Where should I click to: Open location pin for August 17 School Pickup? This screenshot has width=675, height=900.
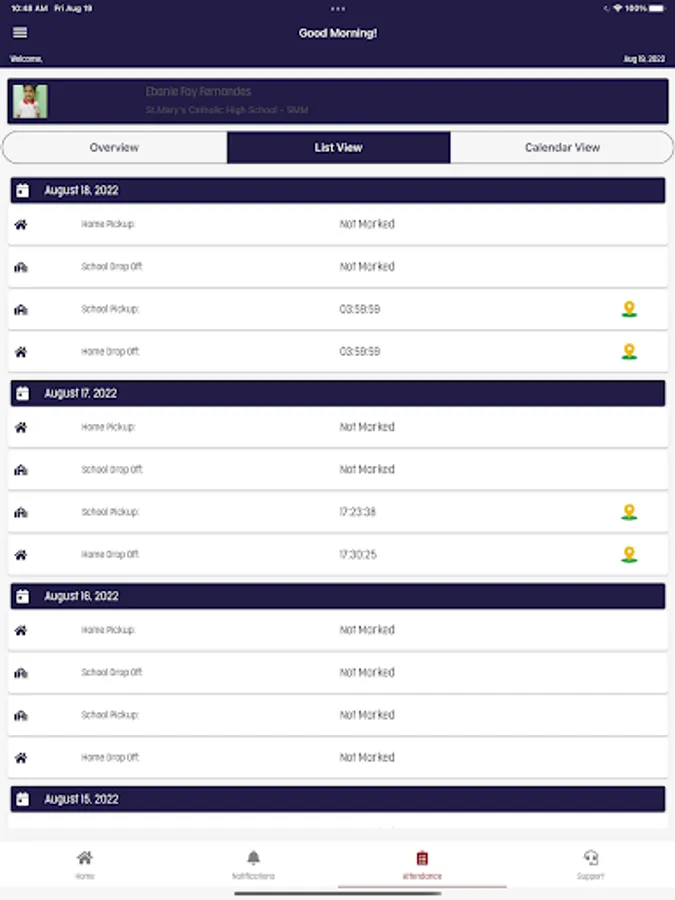coord(629,512)
